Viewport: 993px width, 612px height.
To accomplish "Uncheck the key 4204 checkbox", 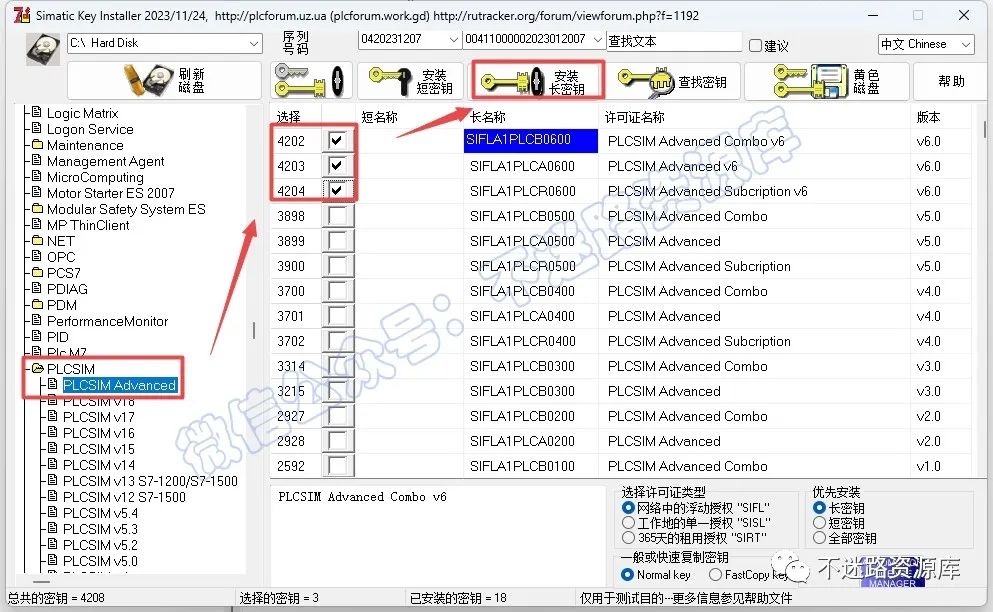I will point(337,190).
